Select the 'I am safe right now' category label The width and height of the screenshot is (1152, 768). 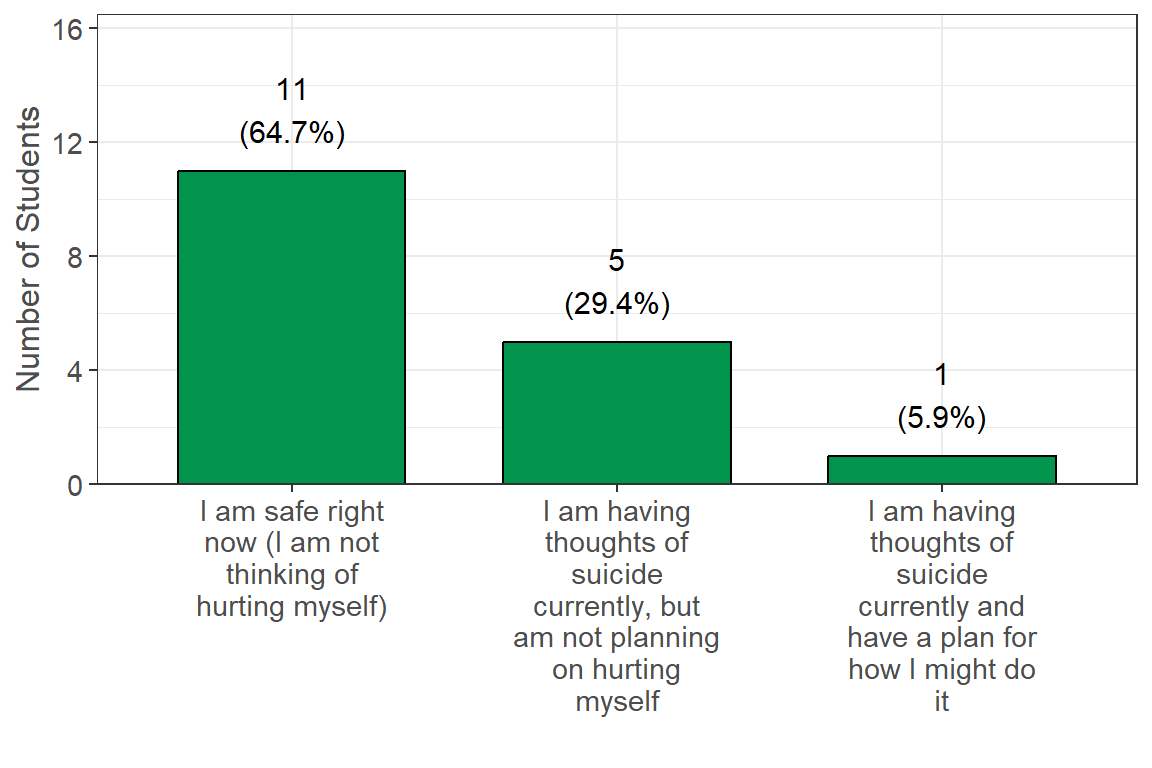coord(291,559)
